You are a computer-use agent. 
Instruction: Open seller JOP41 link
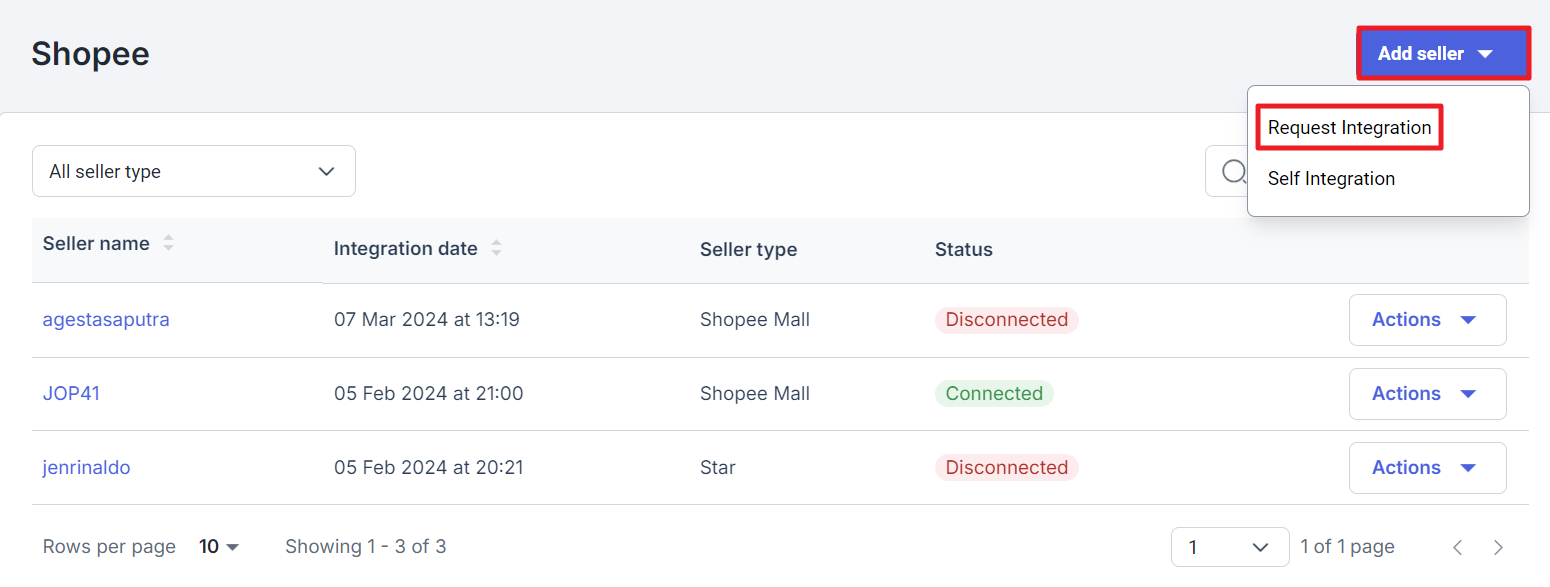[x=71, y=394]
